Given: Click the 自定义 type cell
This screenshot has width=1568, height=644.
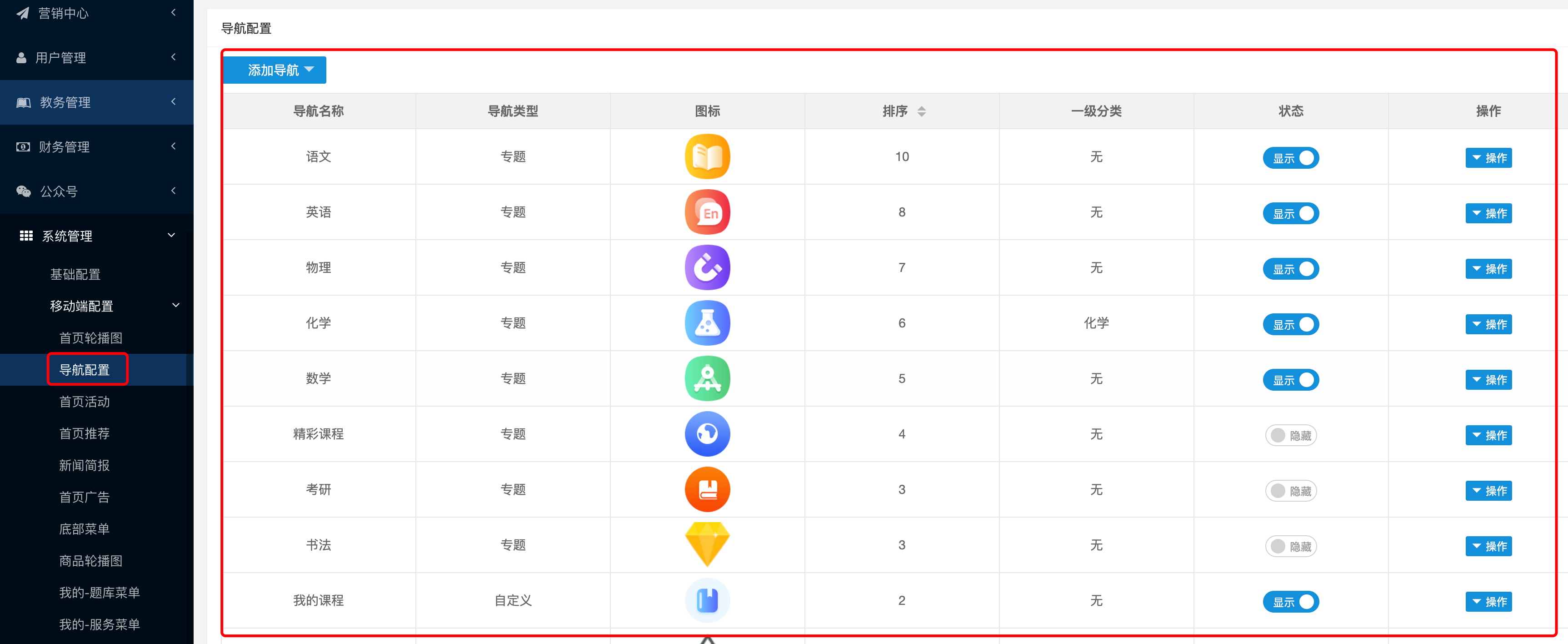Looking at the screenshot, I should (513, 600).
